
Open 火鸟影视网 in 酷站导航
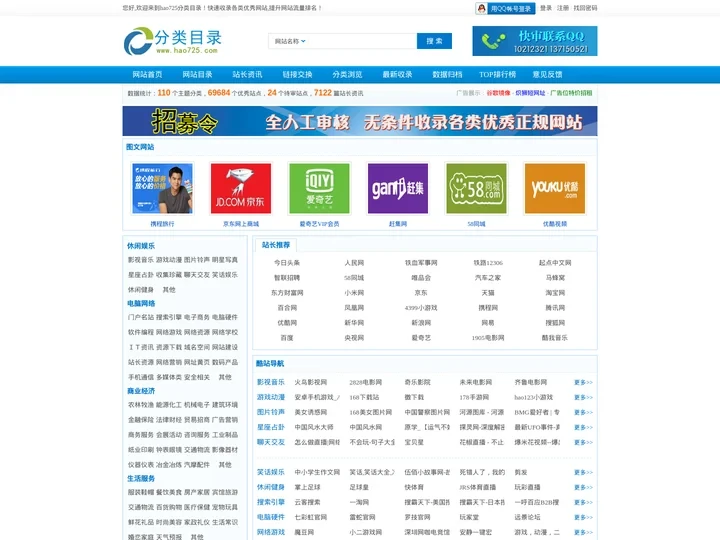coord(311,382)
